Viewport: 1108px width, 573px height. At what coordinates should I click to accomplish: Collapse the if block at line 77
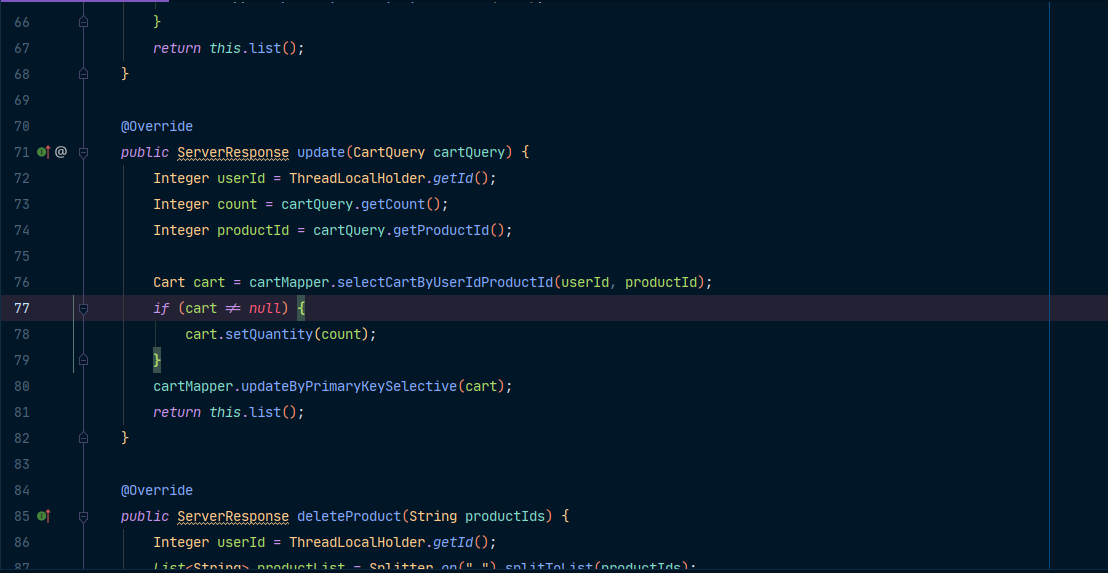[x=84, y=308]
